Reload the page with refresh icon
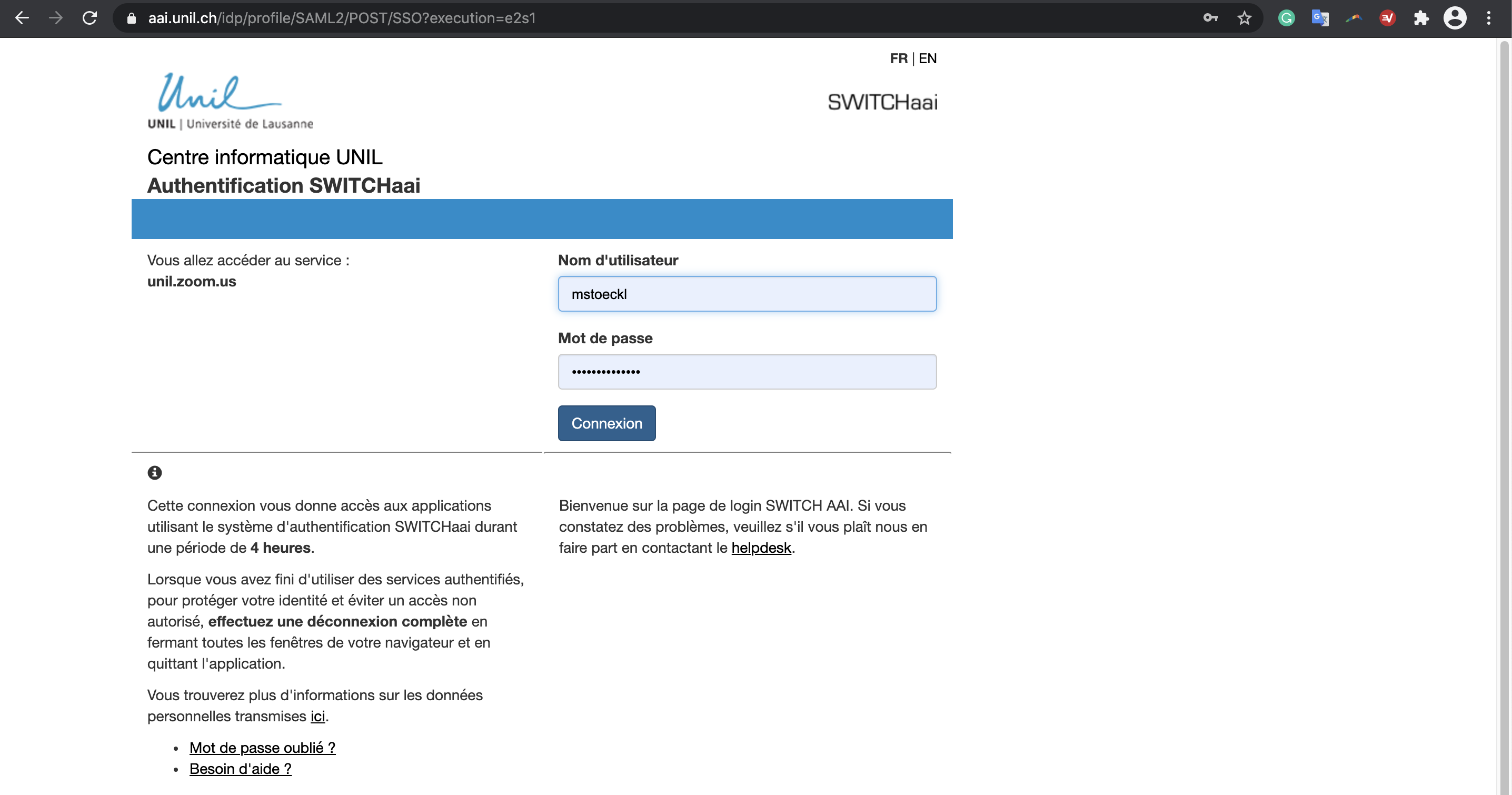This screenshot has width=1512, height=795. 90,18
